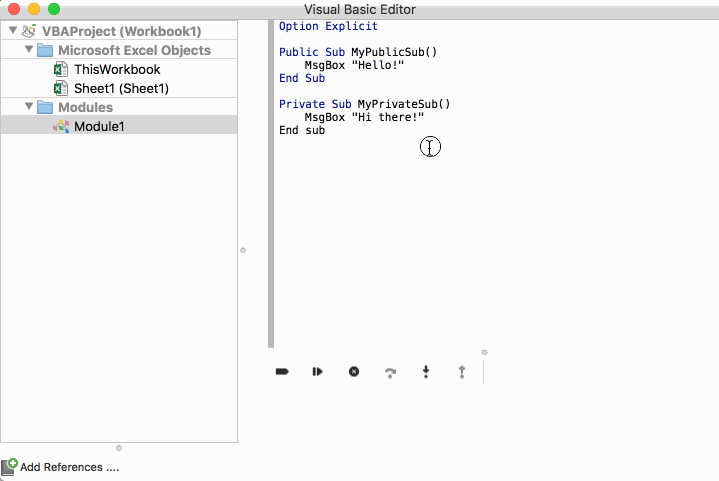719x481 pixels.
Task: Open Add References dialog
Action: click(x=69, y=467)
